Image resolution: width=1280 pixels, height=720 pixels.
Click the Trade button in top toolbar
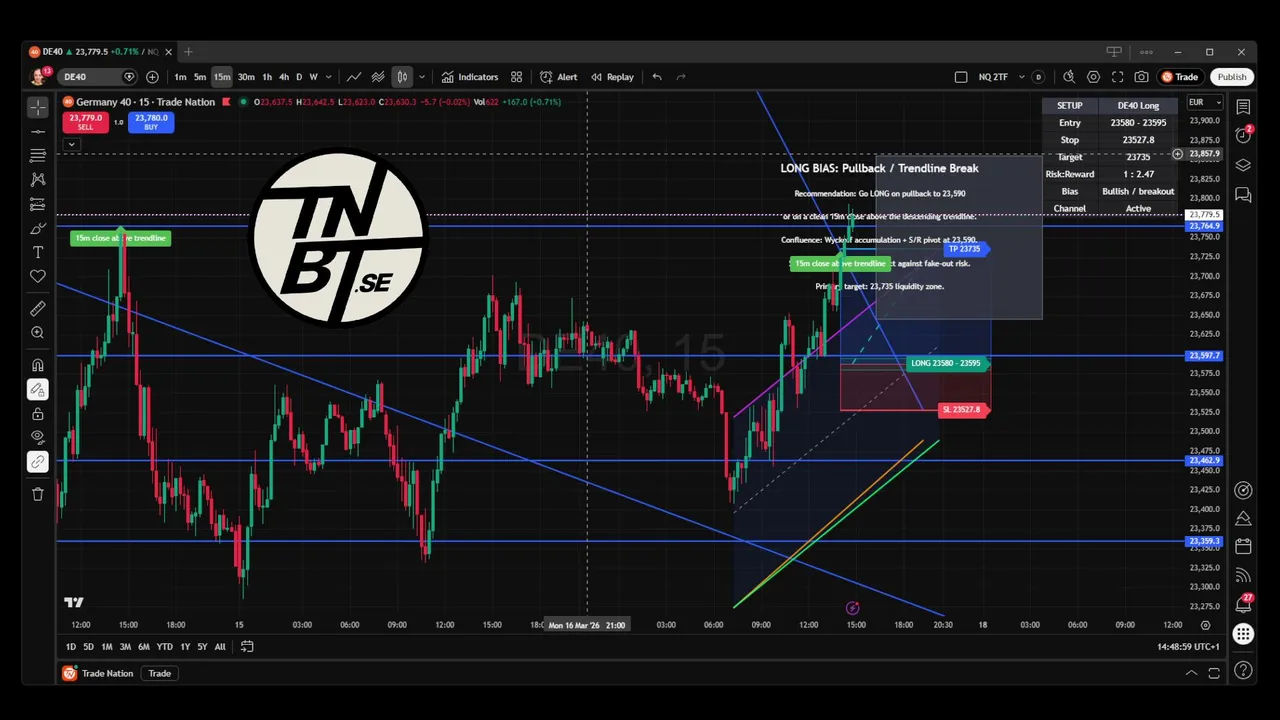(x=1180, y=77)
